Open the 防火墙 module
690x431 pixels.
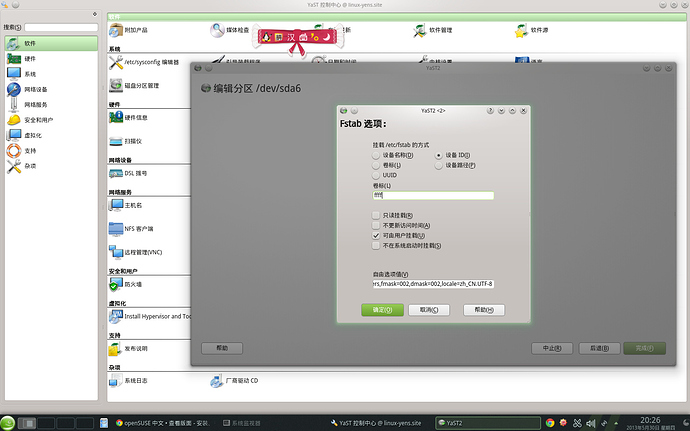[x=126, y=284]
